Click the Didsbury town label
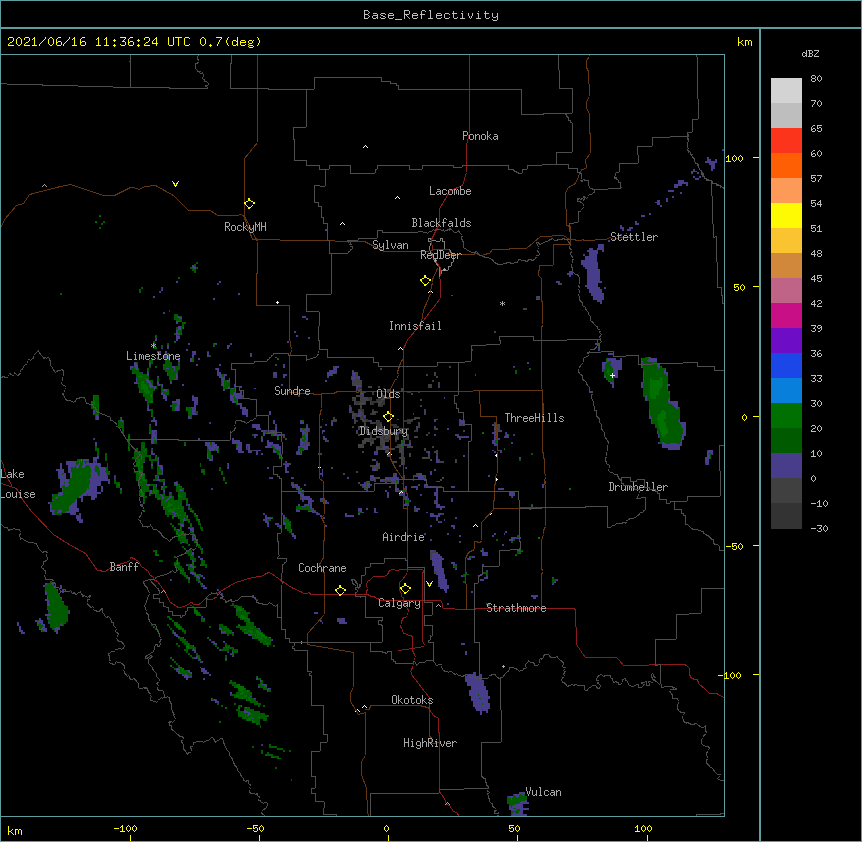 pos(383,431)
